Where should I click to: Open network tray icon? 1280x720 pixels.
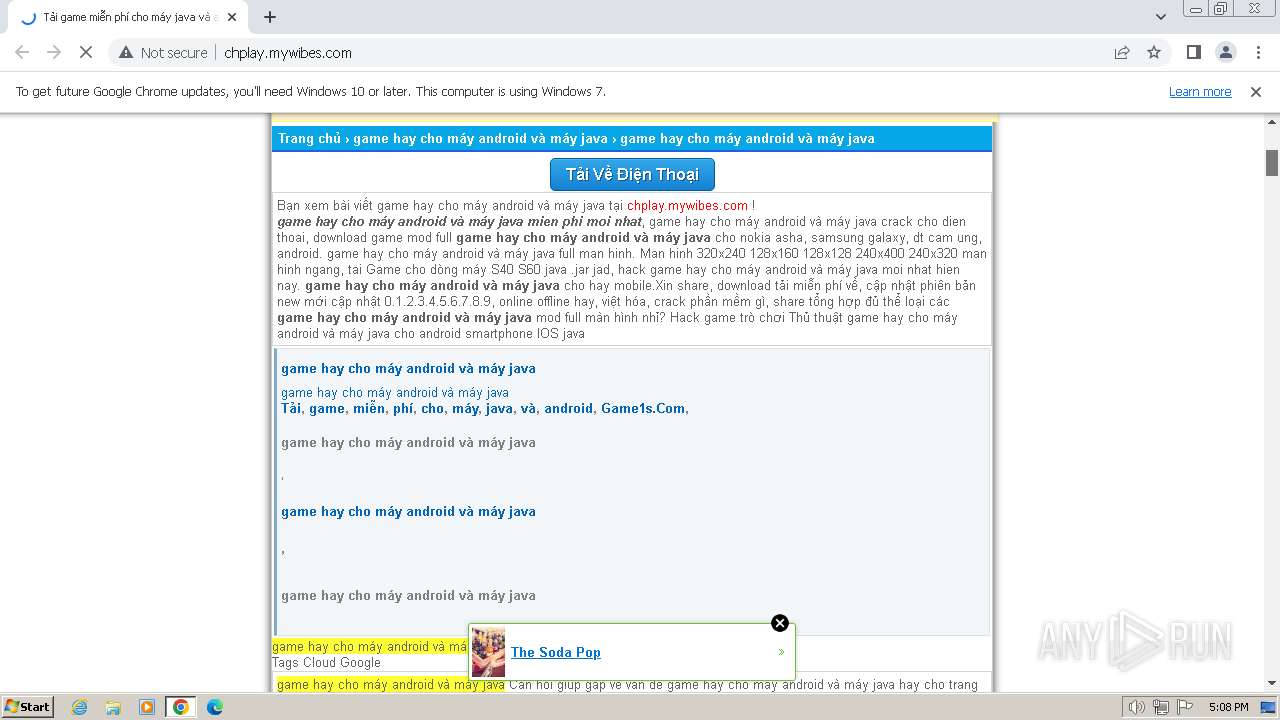[1161, 707]
